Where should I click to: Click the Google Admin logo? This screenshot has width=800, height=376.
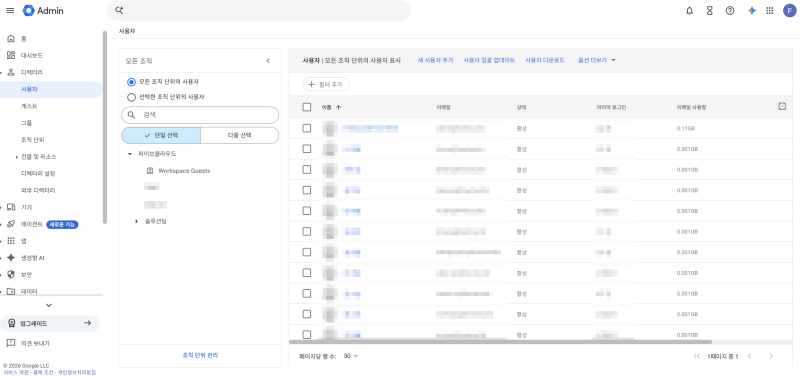43,11
